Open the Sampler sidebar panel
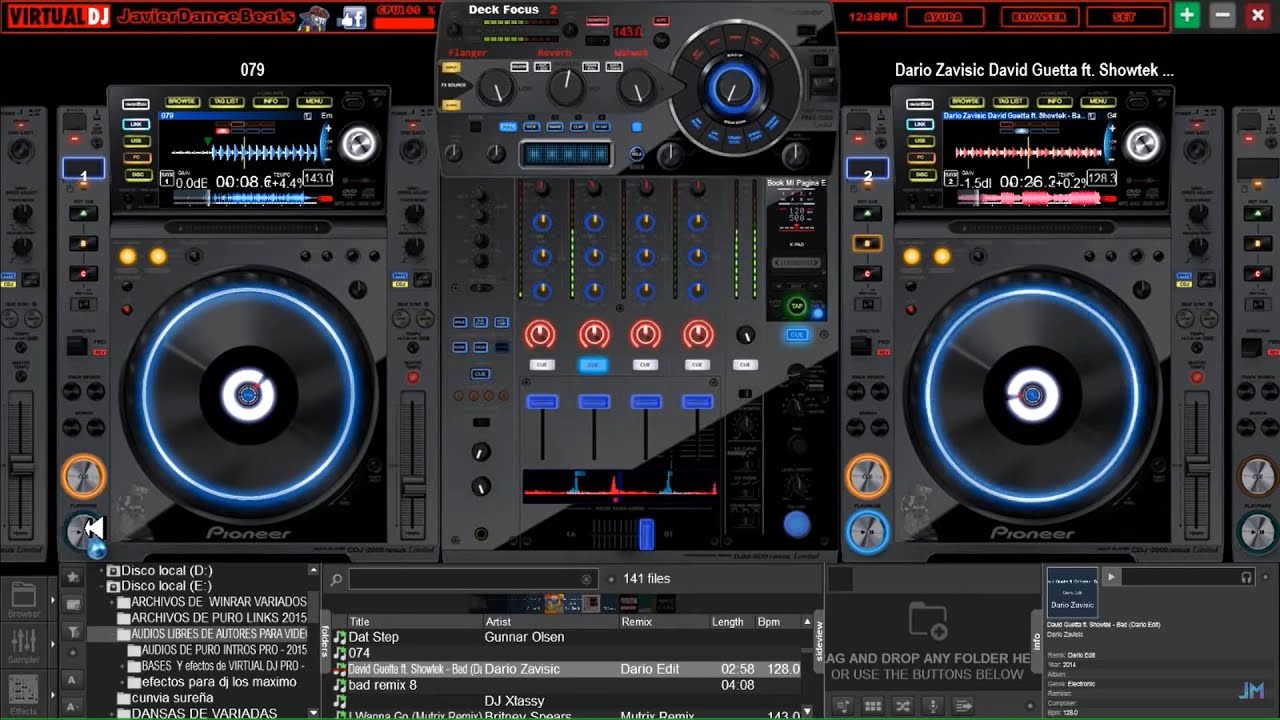The image size is (1280, 720). (x=24, y=646)
